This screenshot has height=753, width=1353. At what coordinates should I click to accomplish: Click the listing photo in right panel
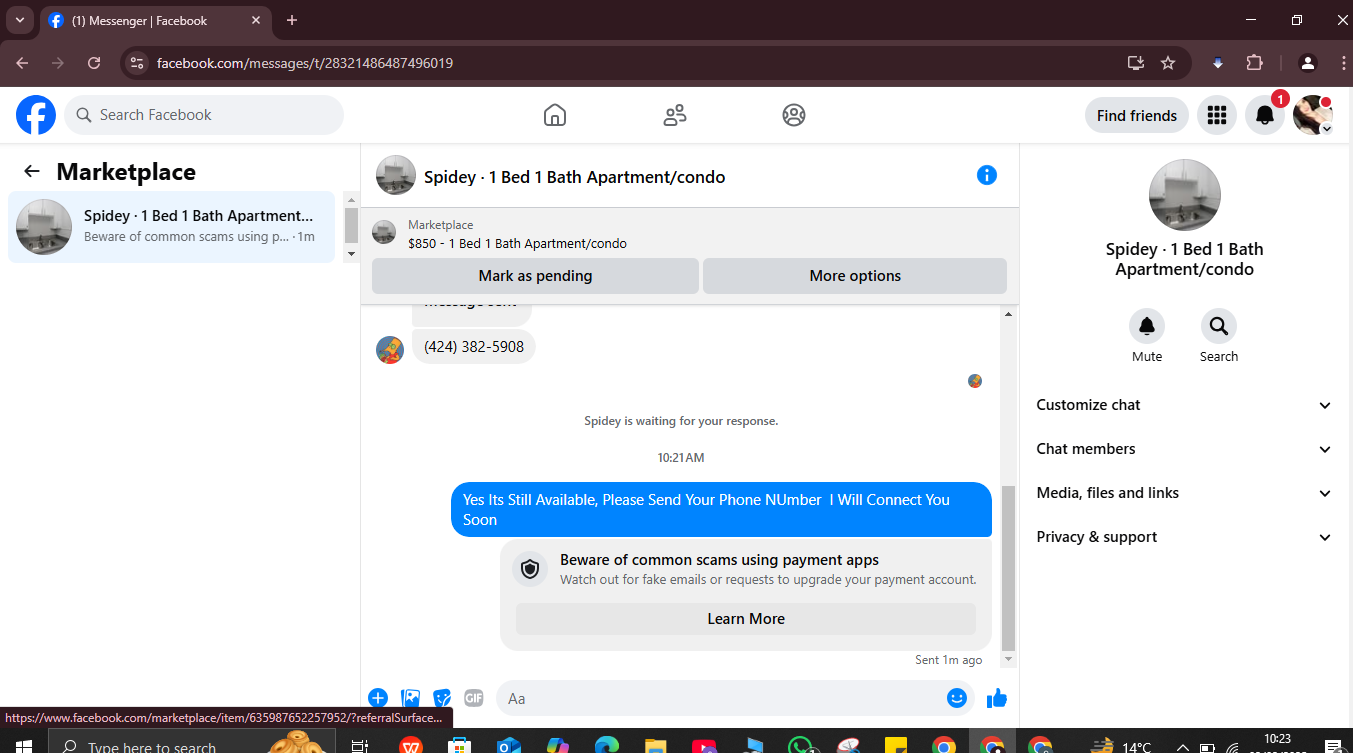pyautogui.click(x=1185, y=195)
